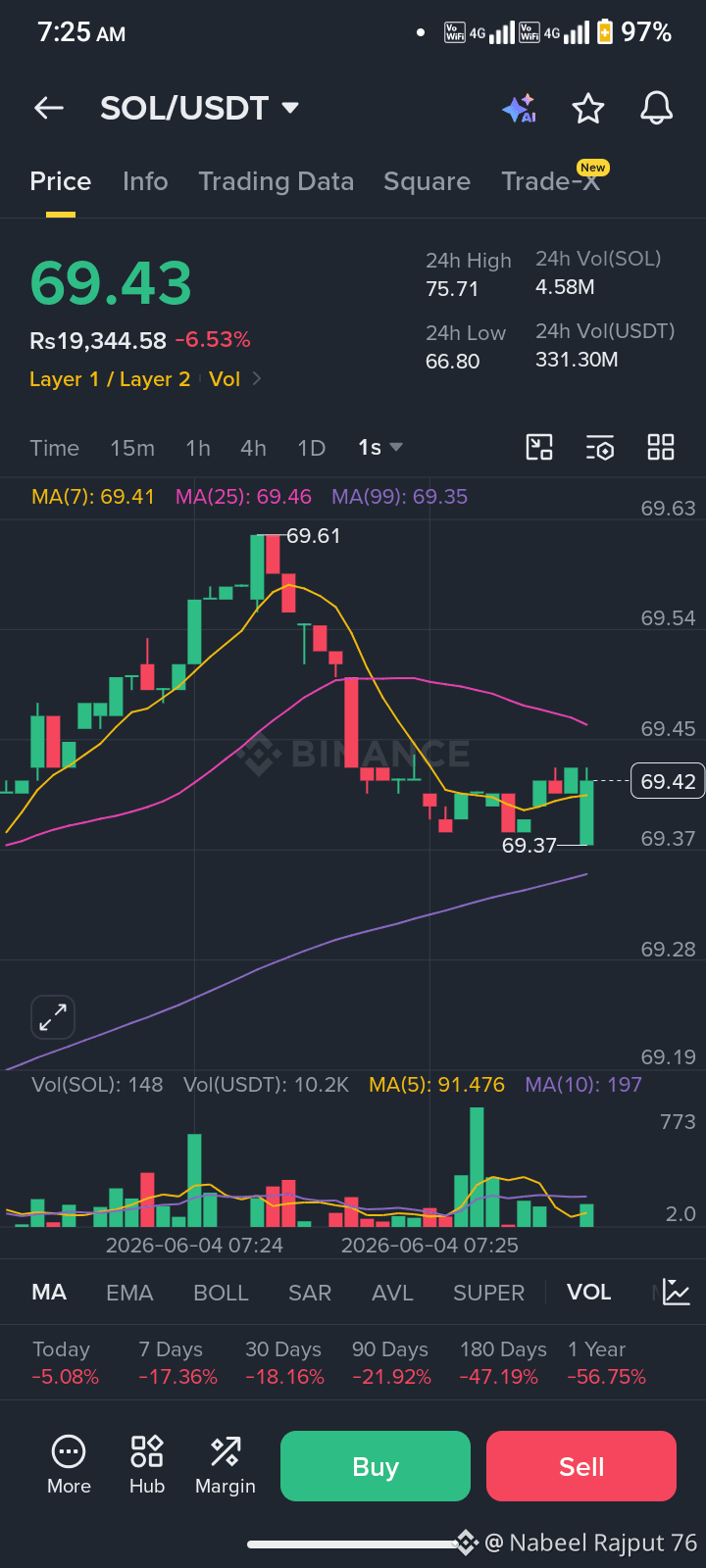Toggle the BOLL indicator

(x=221, y=1292)
